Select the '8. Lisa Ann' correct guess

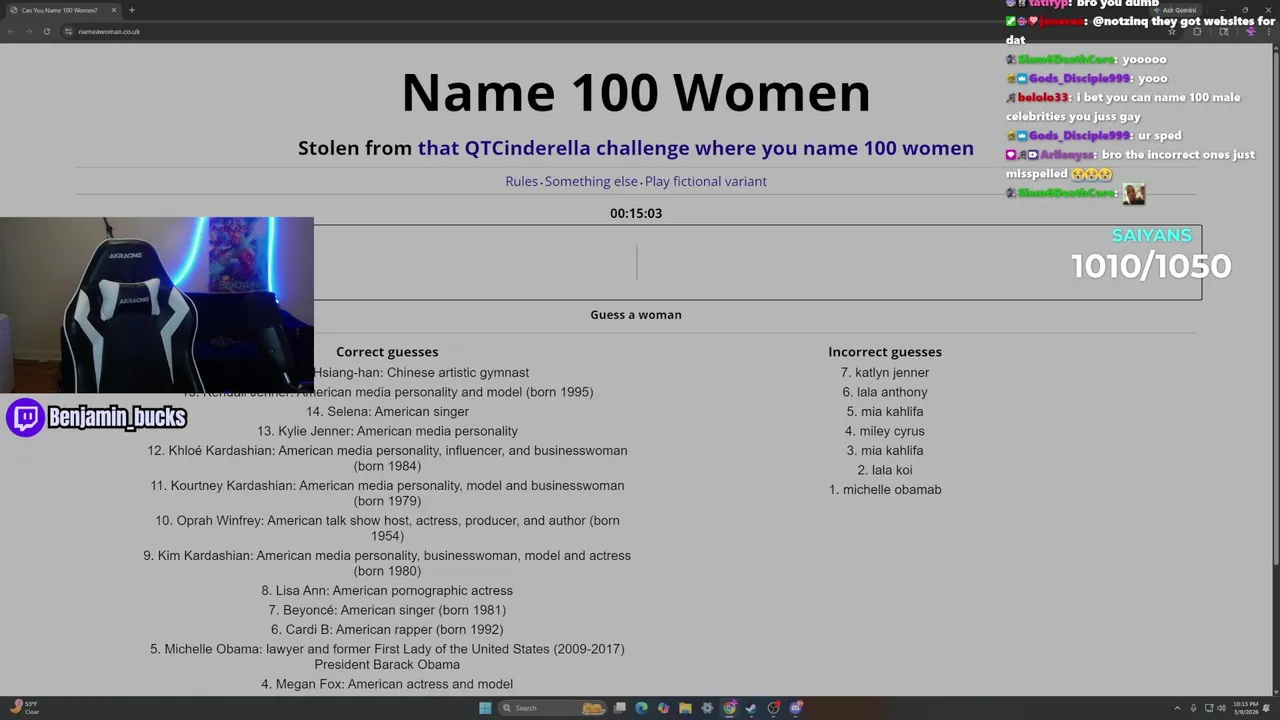[x=387, y=591]
